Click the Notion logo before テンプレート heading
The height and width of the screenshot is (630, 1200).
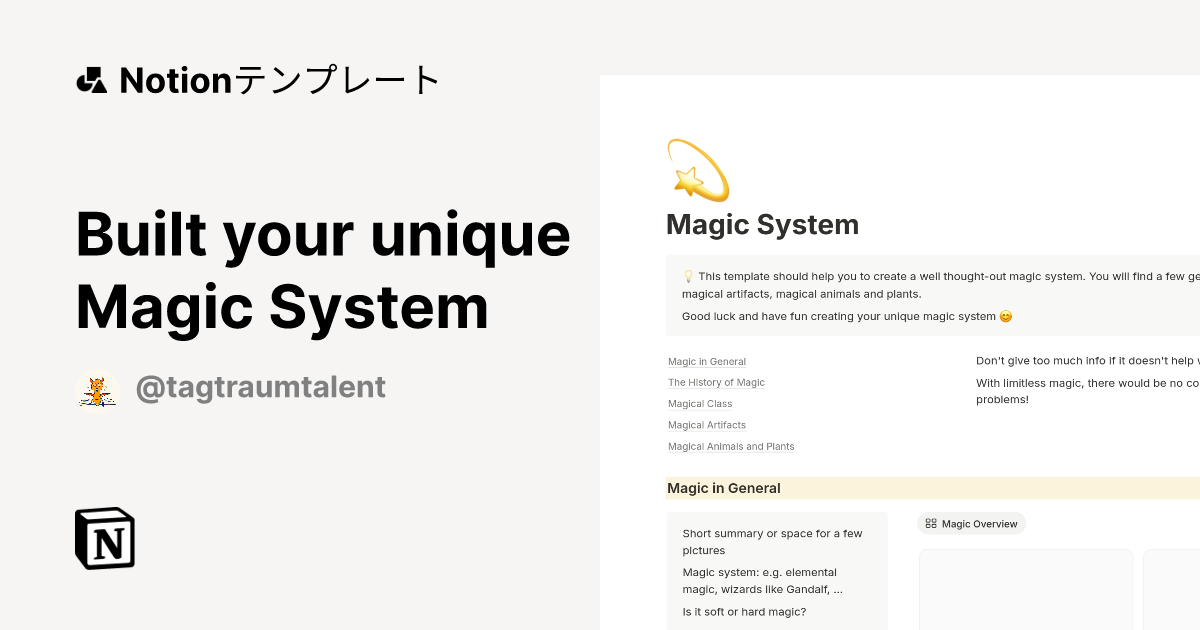point(91,79)
